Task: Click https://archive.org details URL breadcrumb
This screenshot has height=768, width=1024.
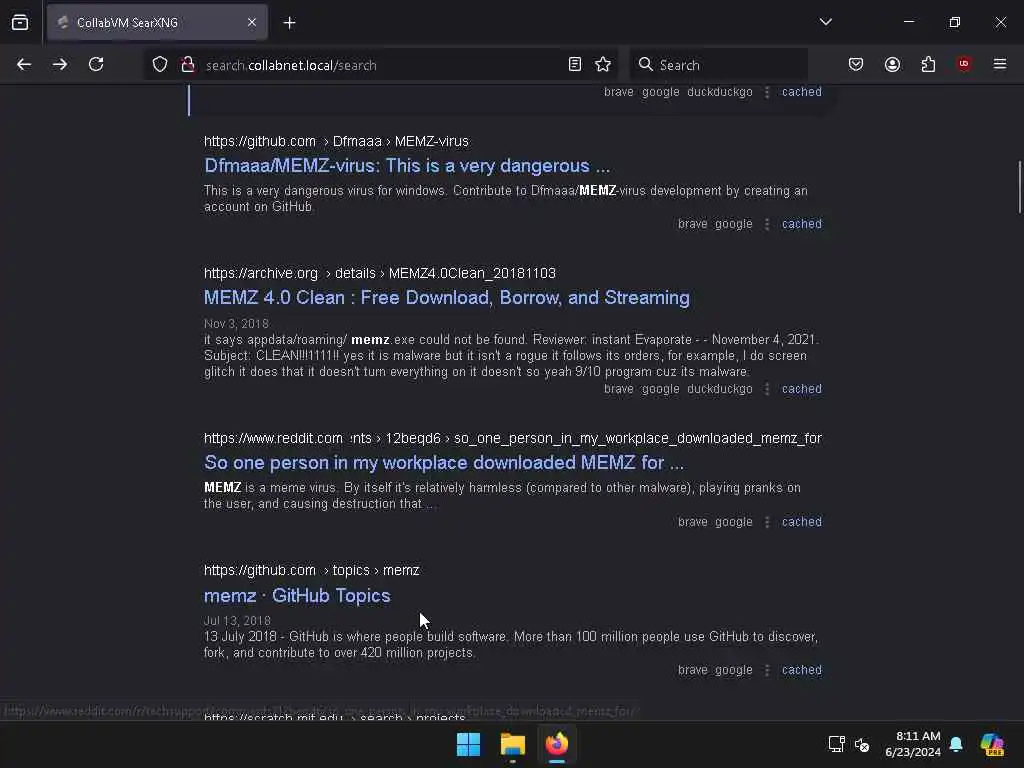Action: click(x=380, y=274)
